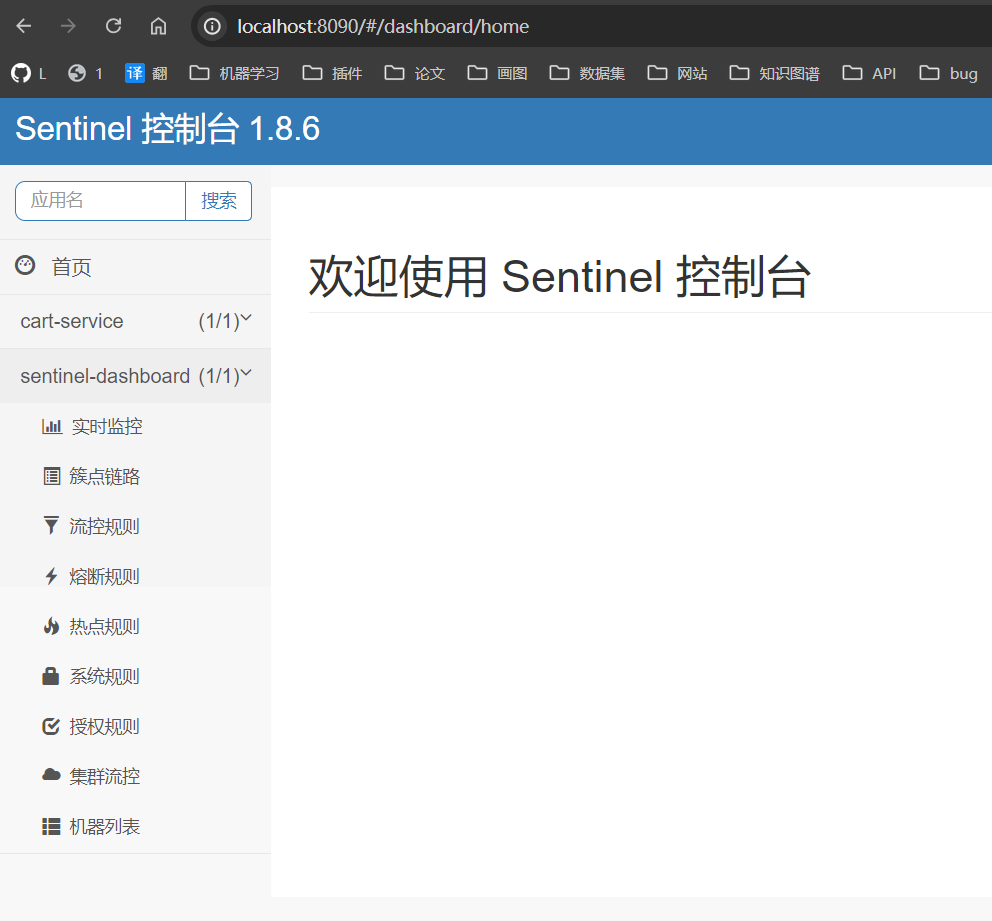The height and width of the screenshot is (921, 992).
Task: Click the flame icon for 热点规则
Action: (x=51, y=626)
